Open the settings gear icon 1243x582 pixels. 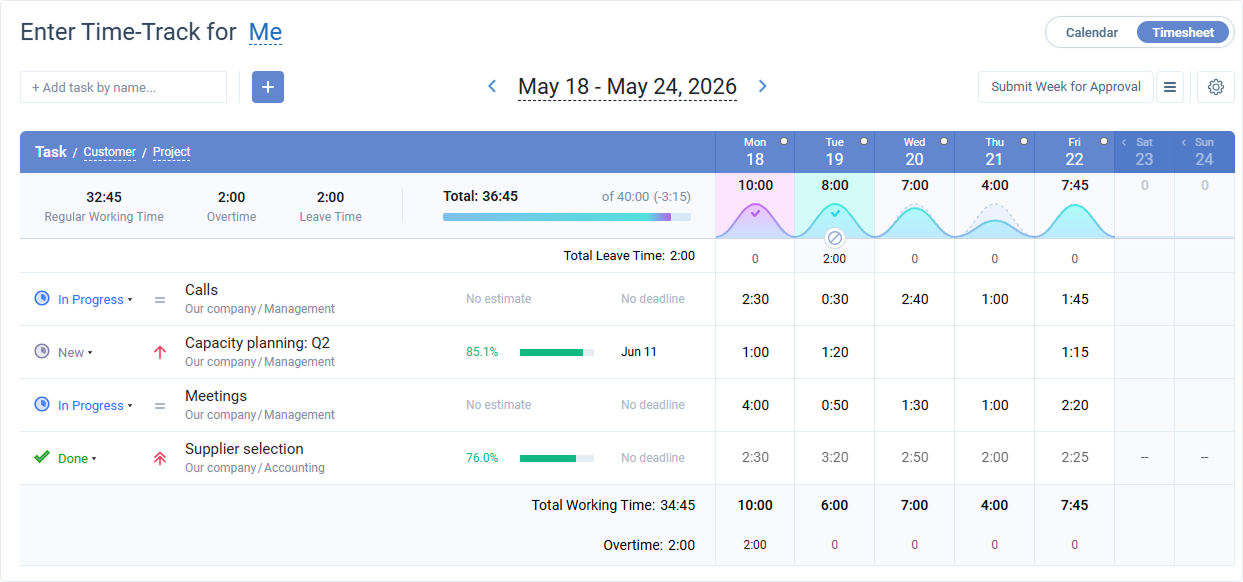click(x=1216, y=87)
